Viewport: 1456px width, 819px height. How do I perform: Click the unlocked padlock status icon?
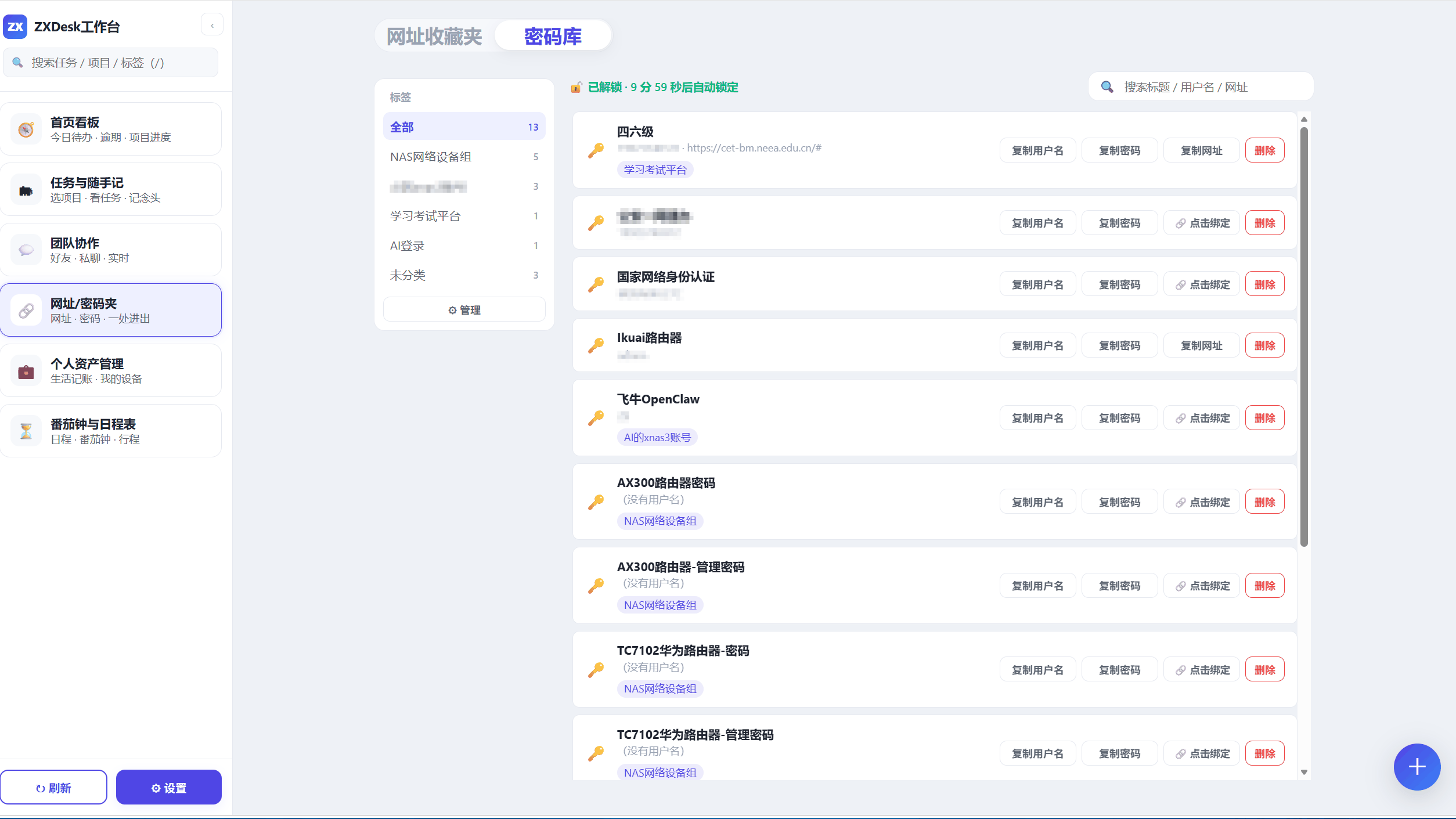(576, 87)
